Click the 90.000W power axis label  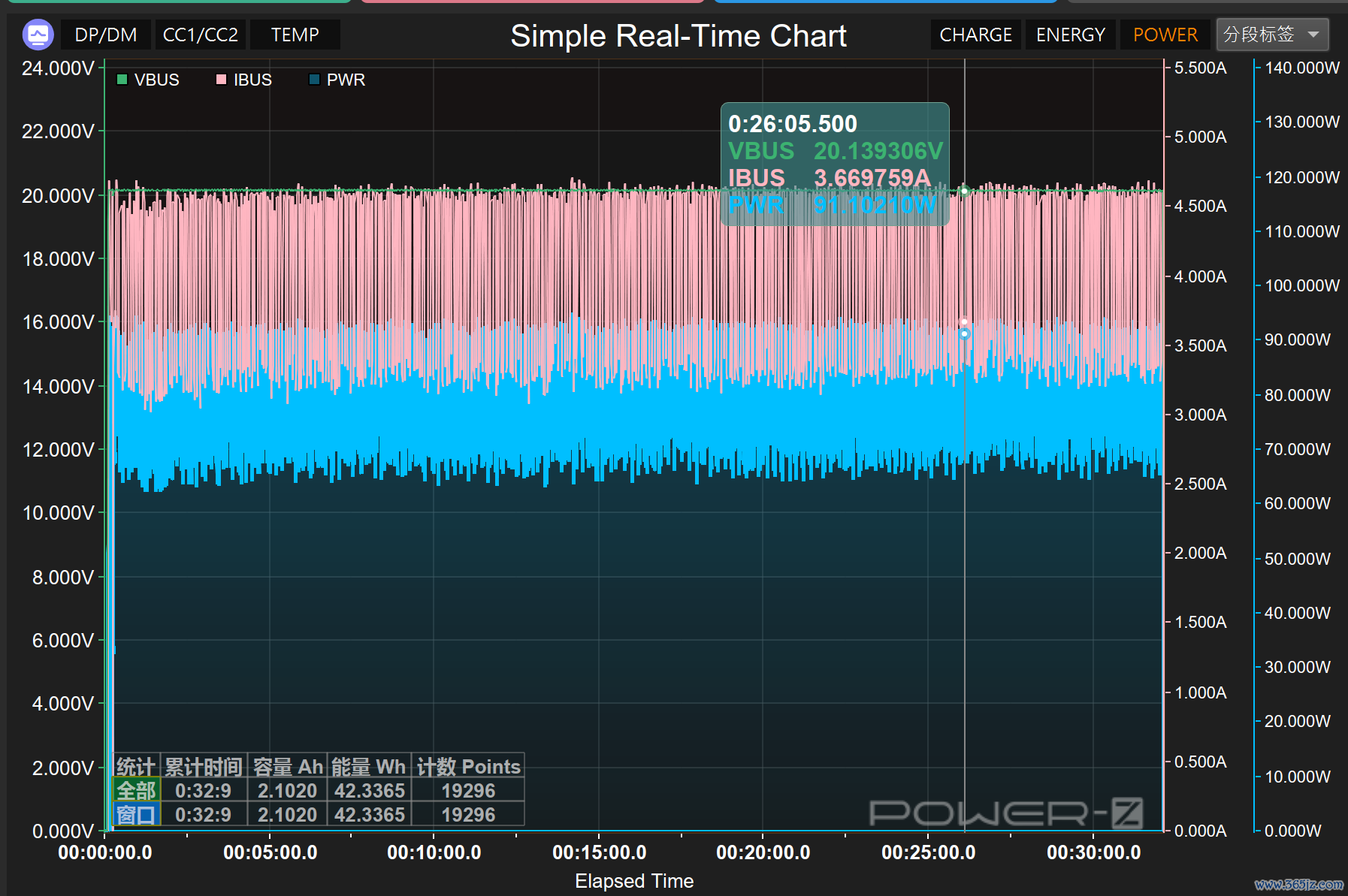pos(1298,339)
